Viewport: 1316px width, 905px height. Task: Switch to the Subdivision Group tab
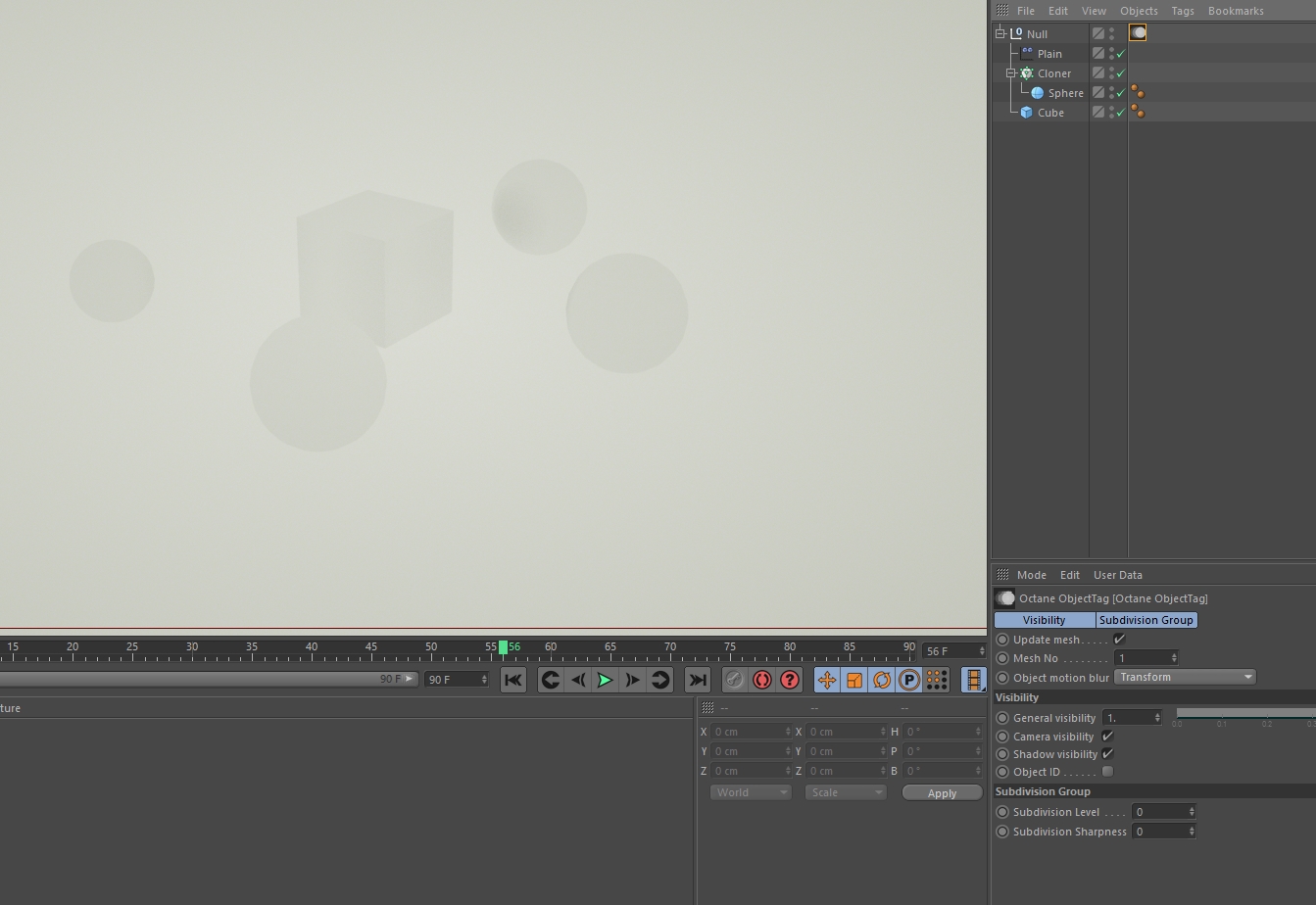1145,620
